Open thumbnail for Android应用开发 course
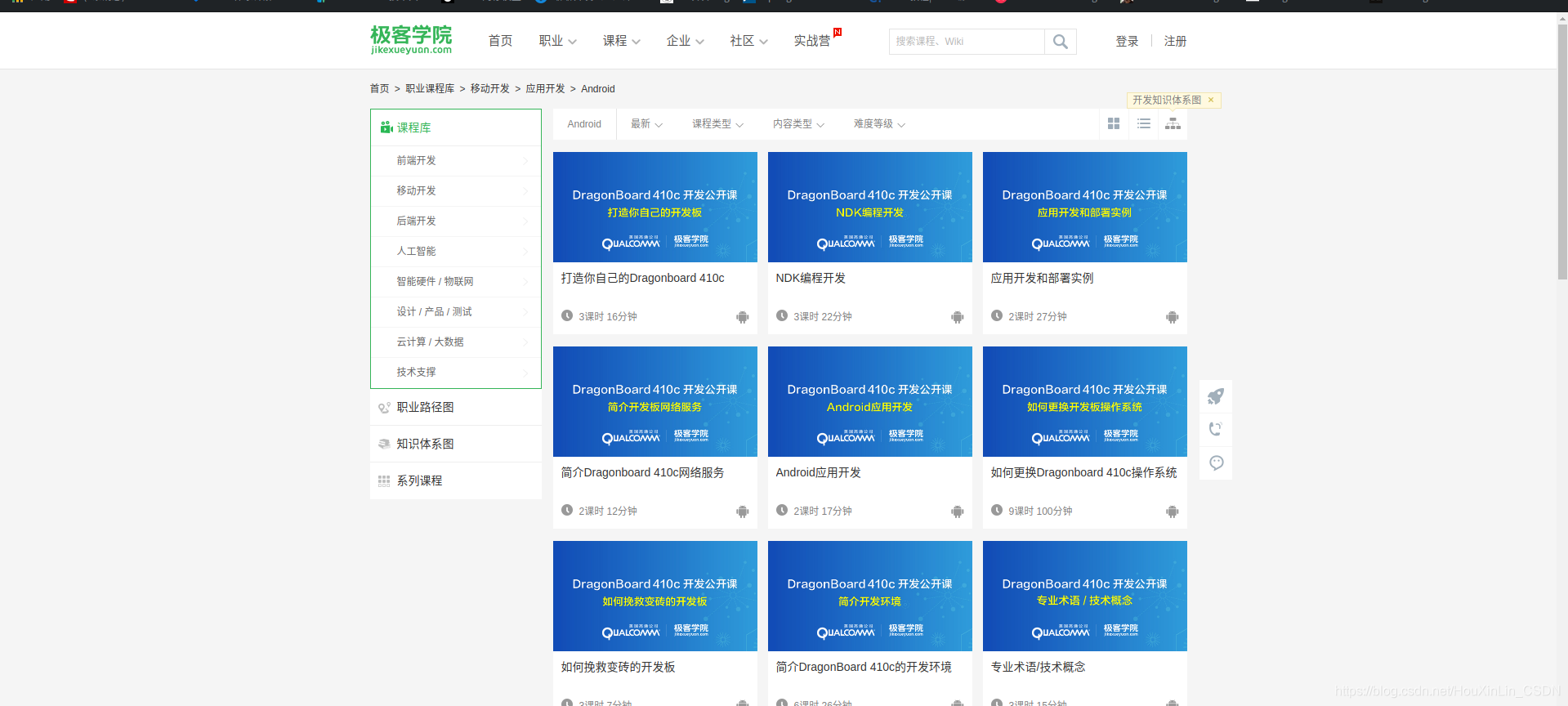Viewport: 1568px width, 706px height. point(869,402)
